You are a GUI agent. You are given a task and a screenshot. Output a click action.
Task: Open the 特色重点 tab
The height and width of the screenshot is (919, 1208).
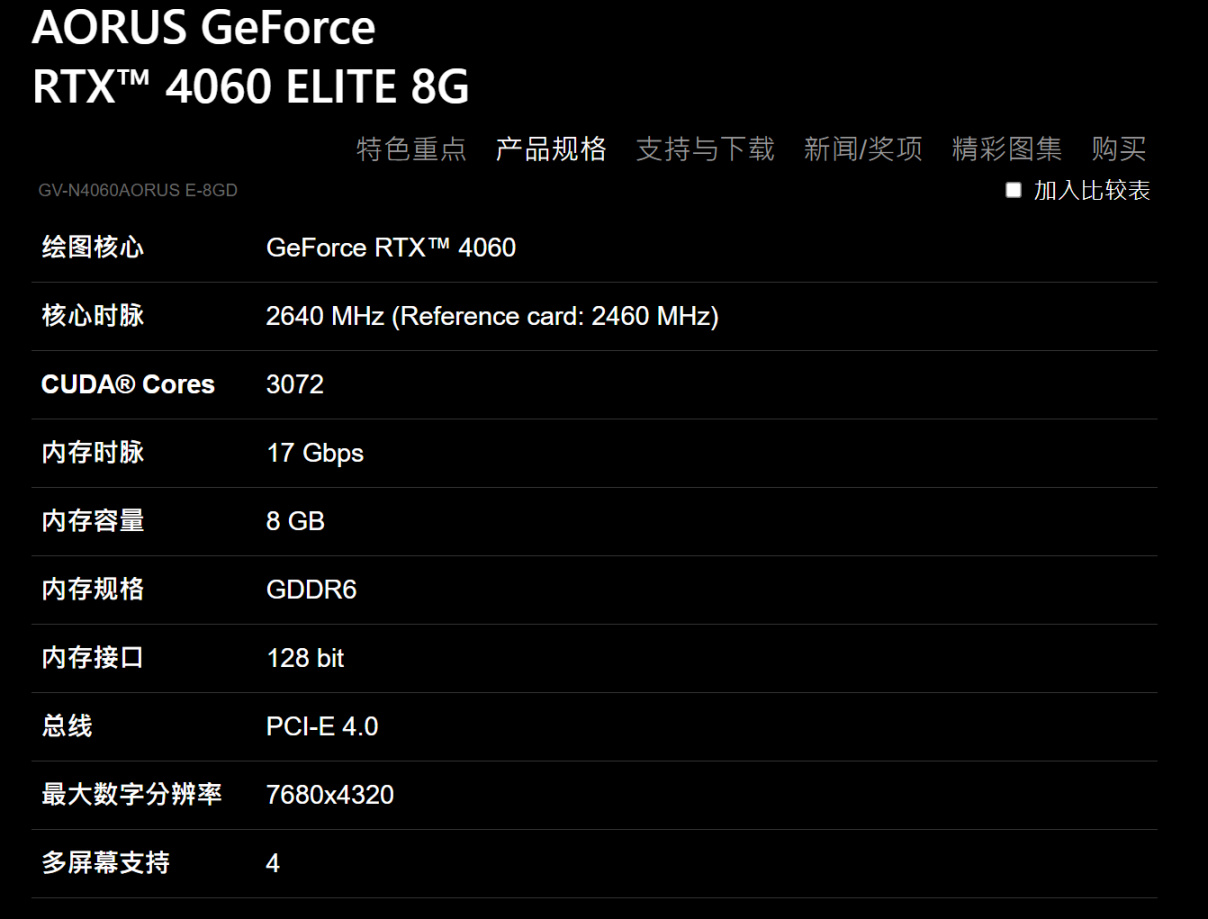(x=411, y=150)
